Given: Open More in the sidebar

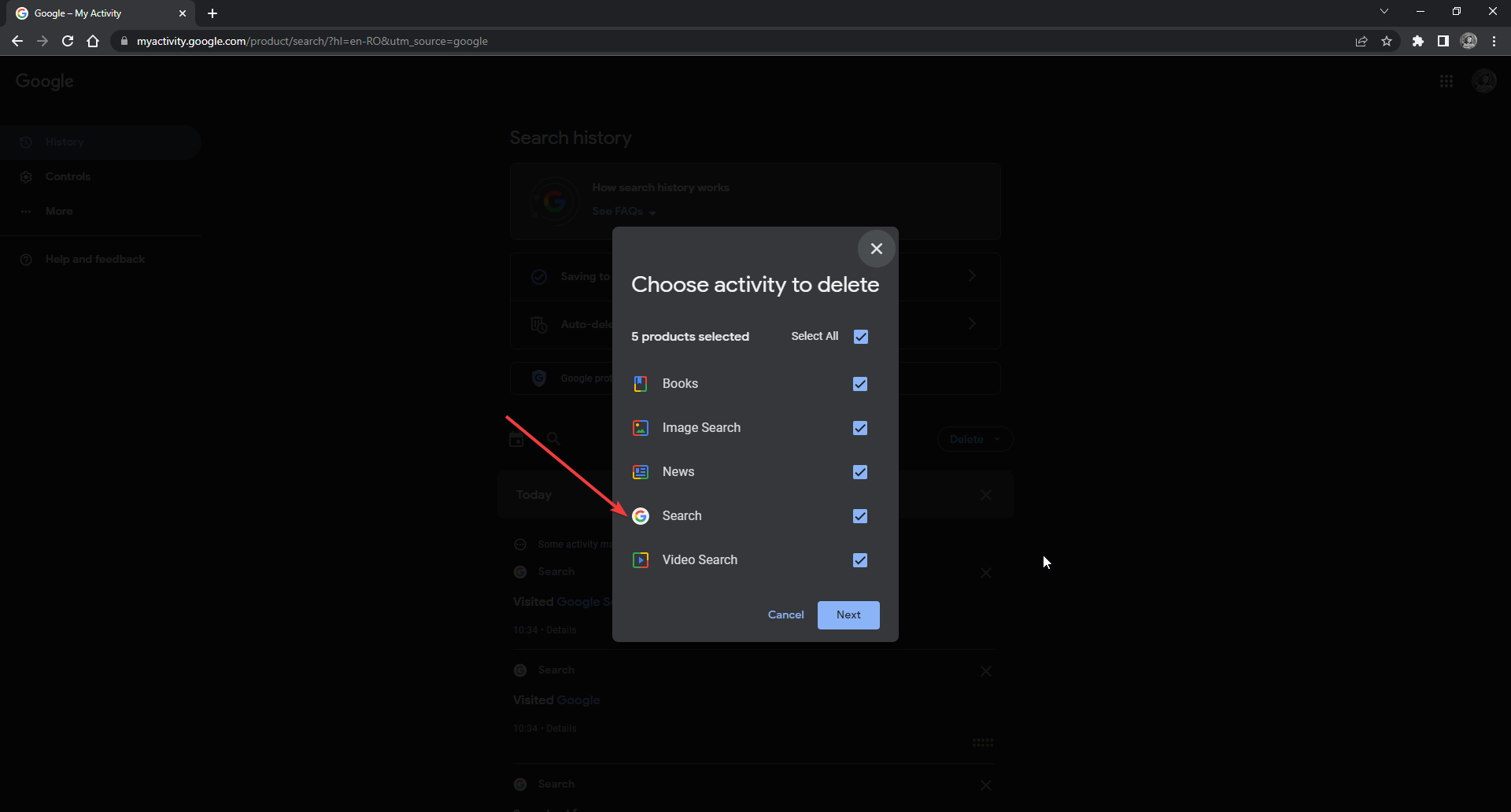Looking at the screenshot, I should [x=101, y=211].
